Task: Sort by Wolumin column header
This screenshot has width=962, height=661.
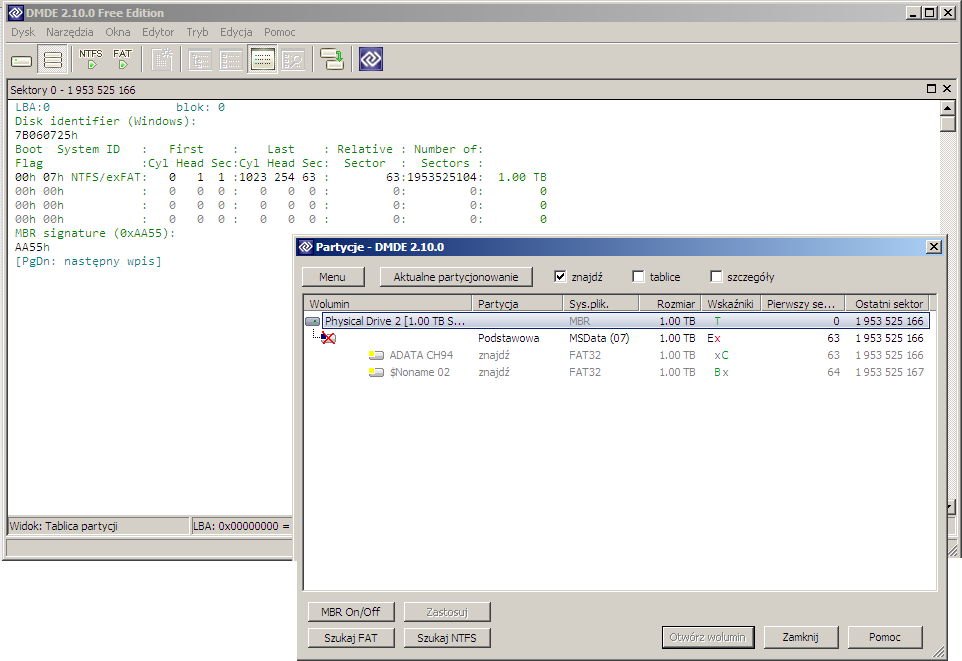Action: click(x=388, y=303)
